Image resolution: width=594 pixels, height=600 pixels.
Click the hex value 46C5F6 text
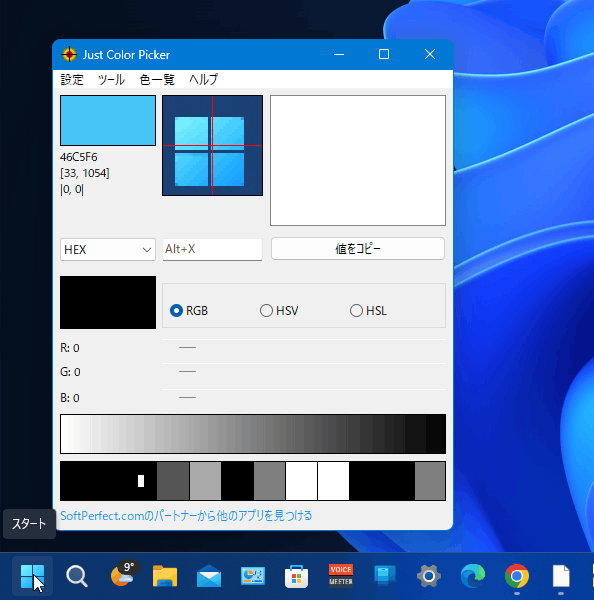tap(78, 157)
